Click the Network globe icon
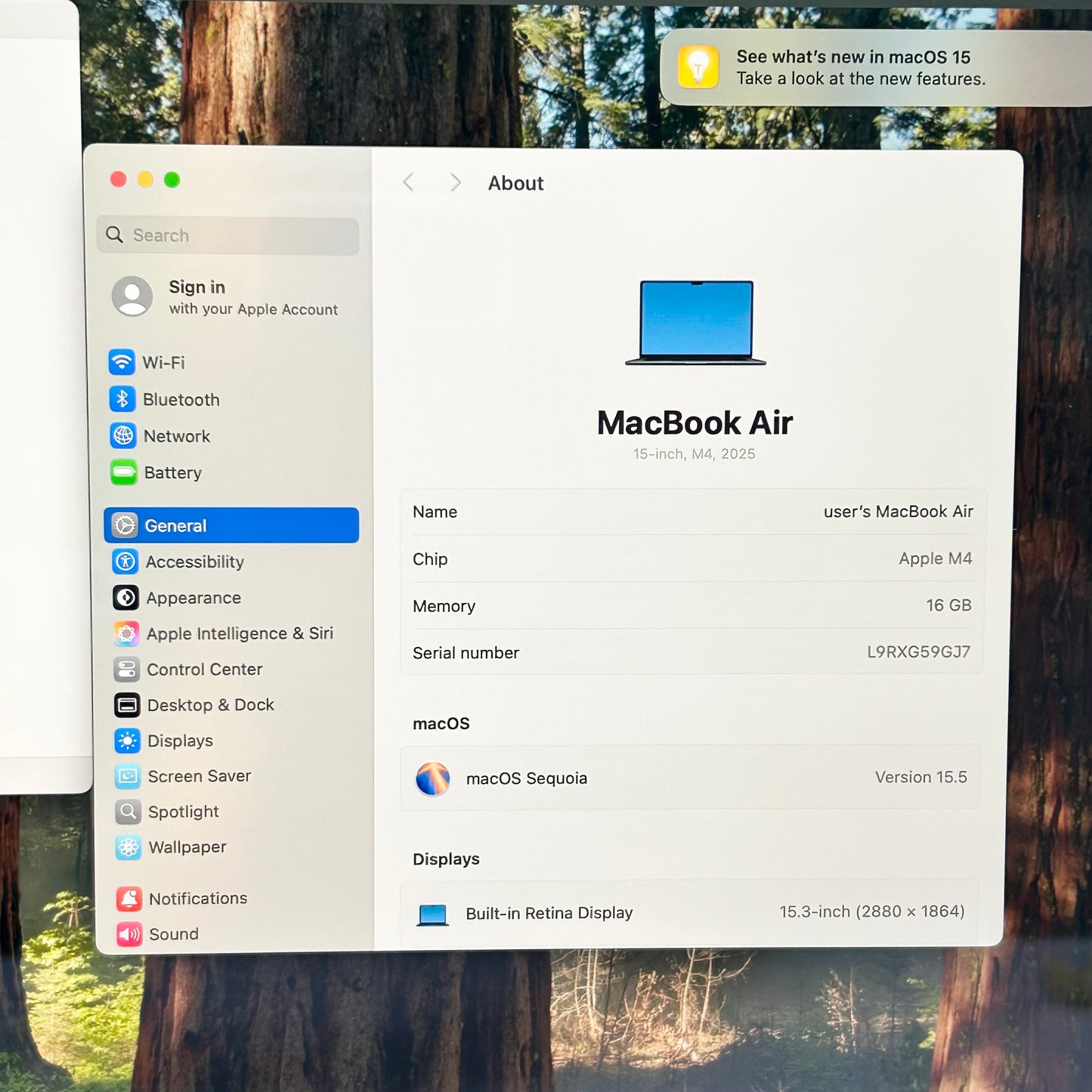The width and height of the screenshot is (1092, 1092). click(124, 436)
